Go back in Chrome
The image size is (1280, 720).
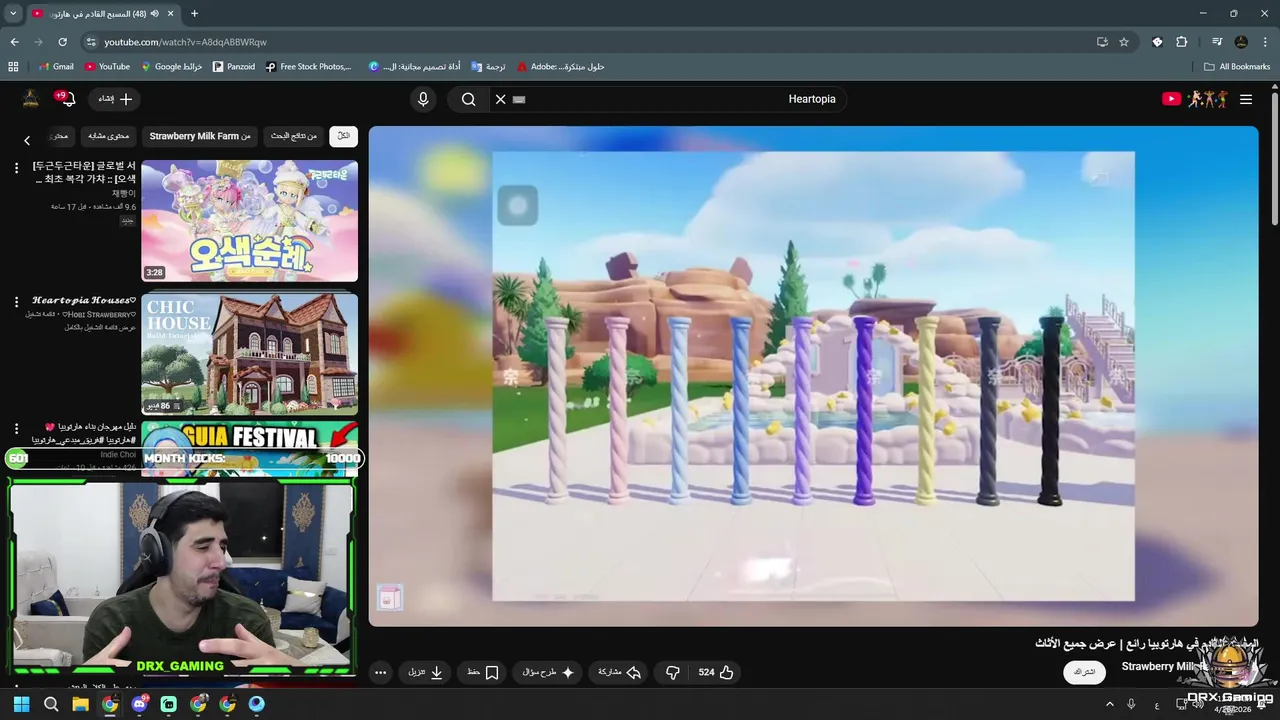point(14,42)
